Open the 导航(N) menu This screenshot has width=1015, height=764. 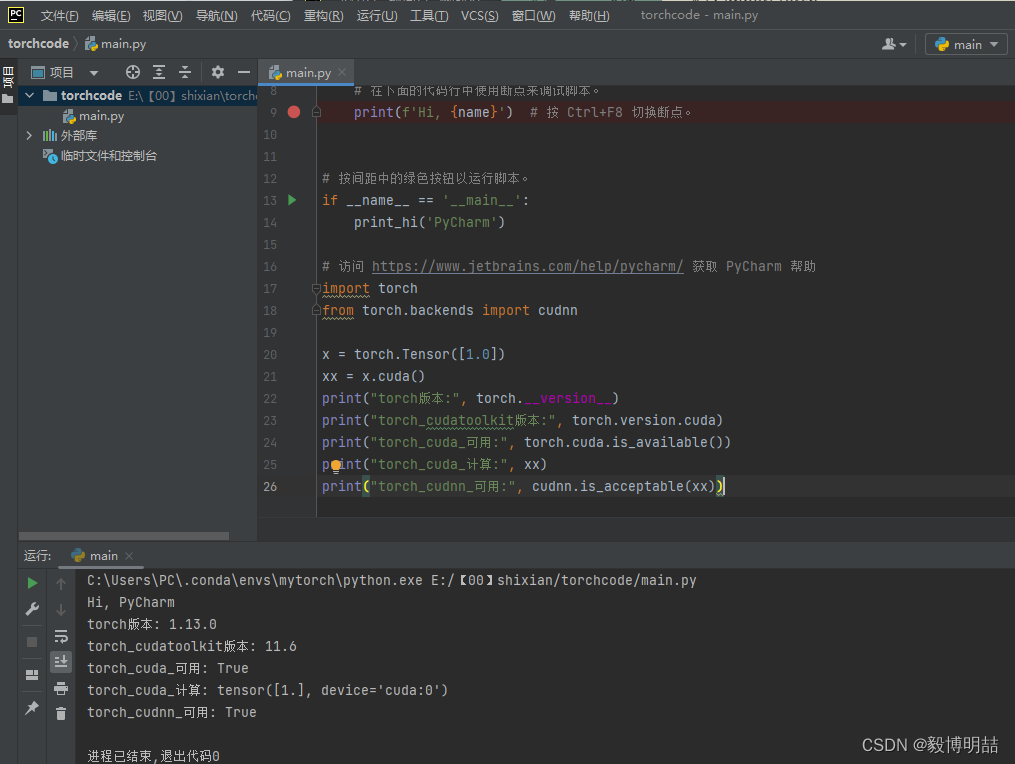point(216,16)
